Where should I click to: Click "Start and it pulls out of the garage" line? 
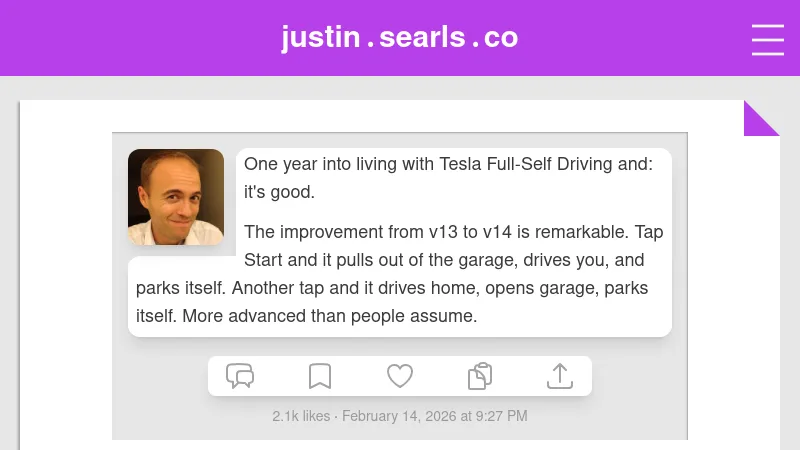coord(380,260)
